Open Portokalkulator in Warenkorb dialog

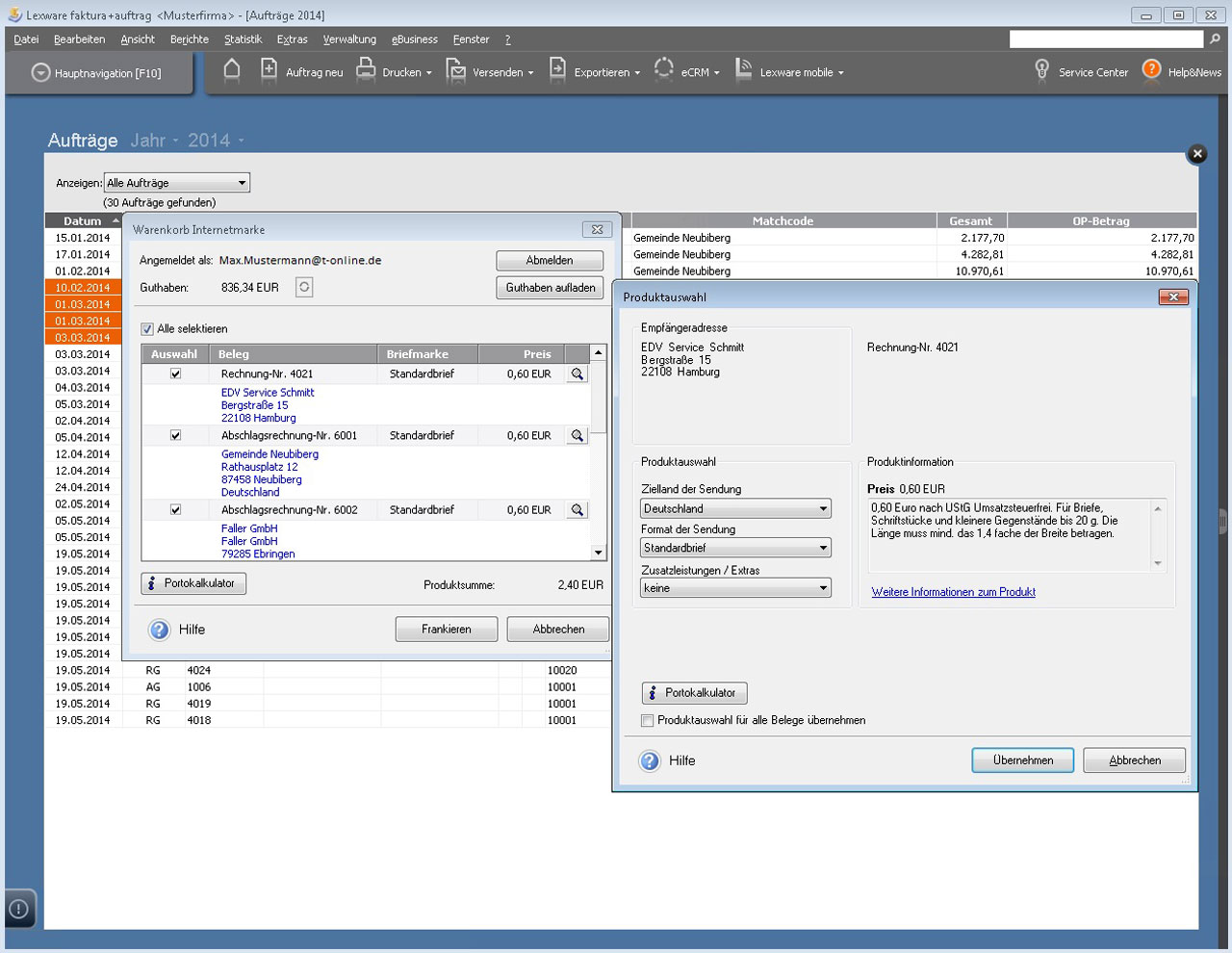193,583
